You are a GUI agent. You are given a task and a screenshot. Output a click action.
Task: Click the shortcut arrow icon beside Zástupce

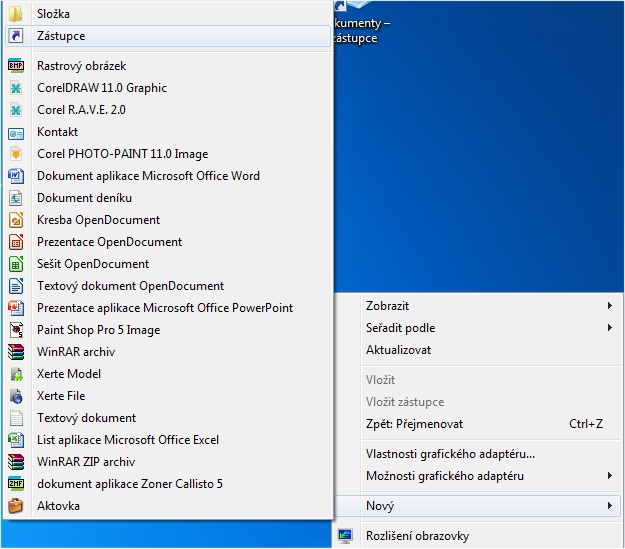pos(16,36)
